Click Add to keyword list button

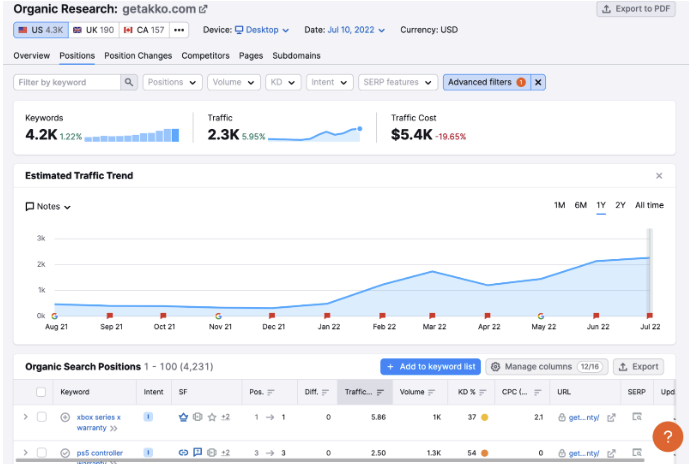pos(430,367)
